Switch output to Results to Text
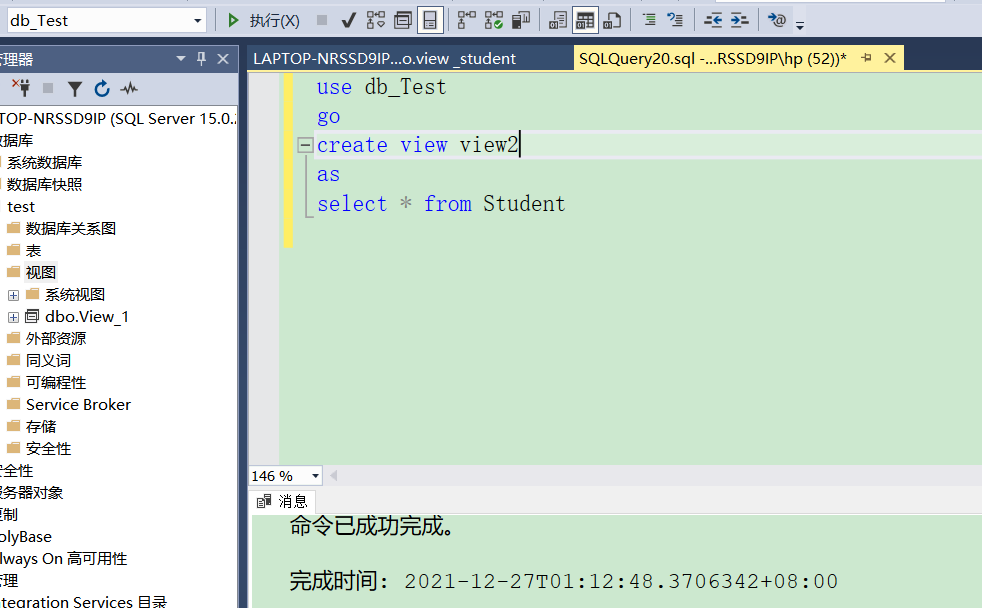 coord(558,21)
